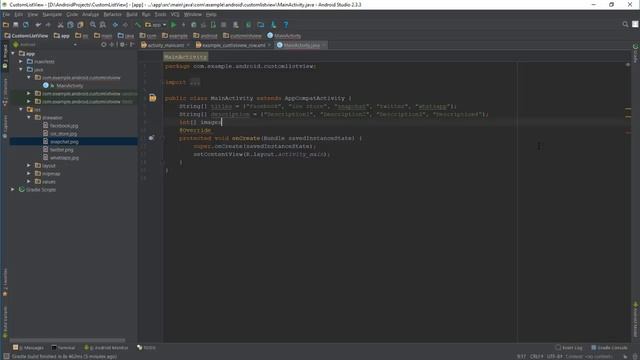
Task: Expand the Gradle Scripts node
Action: (x=13, y=189)
